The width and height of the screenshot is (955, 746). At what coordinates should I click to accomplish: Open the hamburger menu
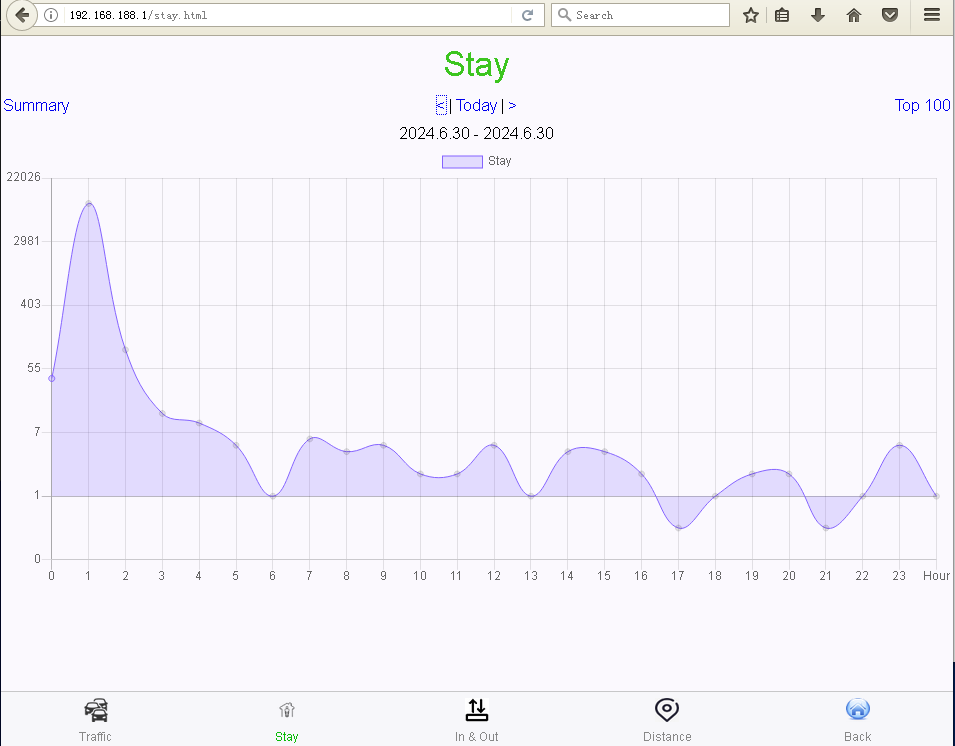932,15
